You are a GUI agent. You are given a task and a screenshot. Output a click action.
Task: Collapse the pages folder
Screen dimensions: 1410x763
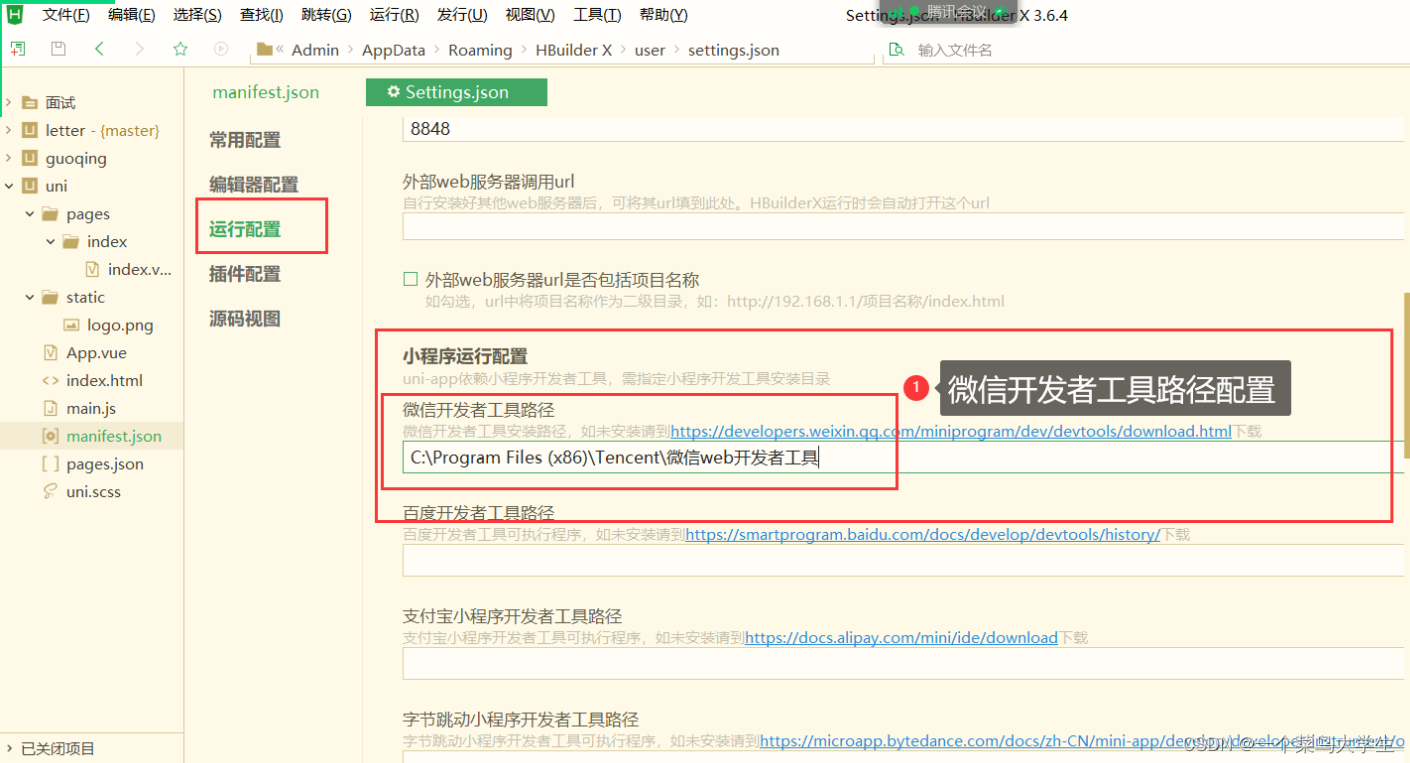pos(29,214)
